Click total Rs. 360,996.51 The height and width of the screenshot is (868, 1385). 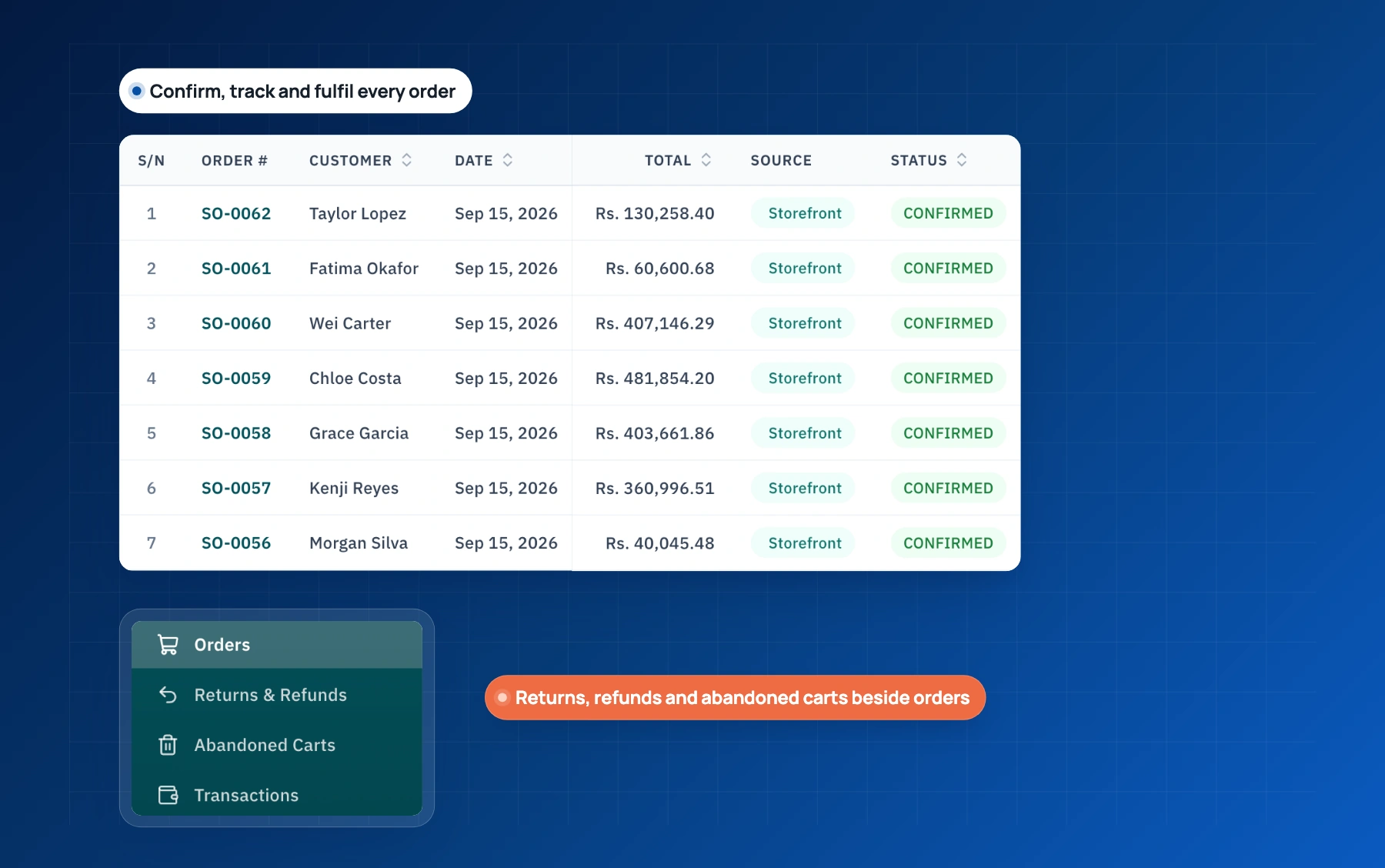(655, 489)
